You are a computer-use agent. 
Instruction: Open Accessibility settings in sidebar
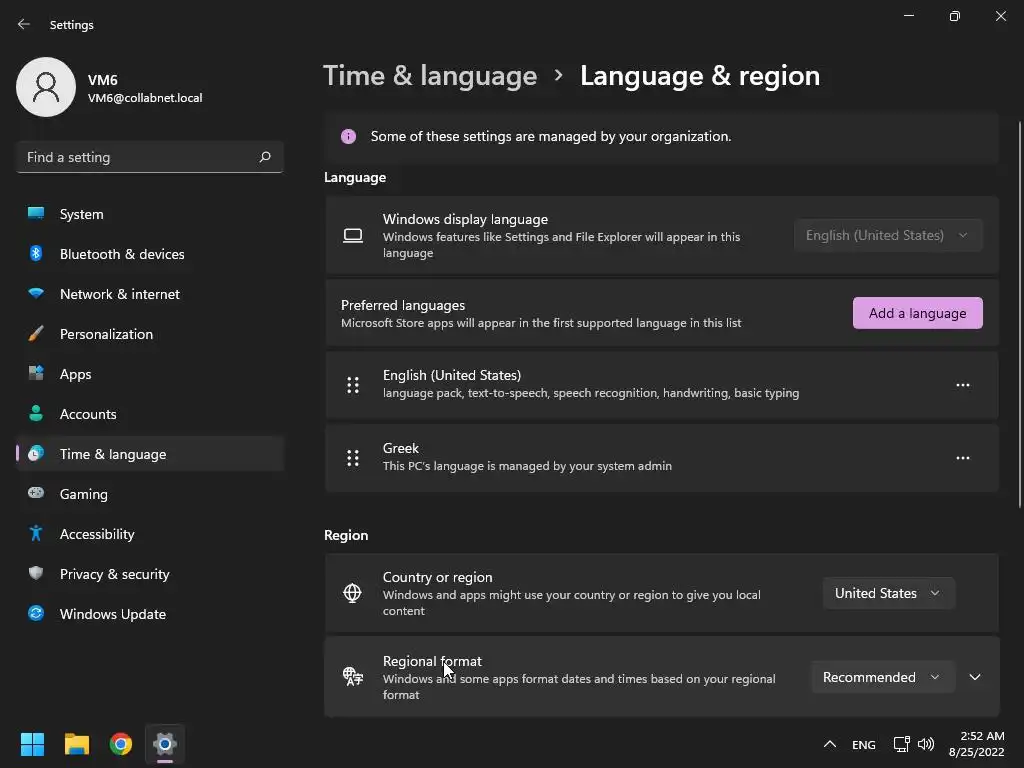click(97, 534)
